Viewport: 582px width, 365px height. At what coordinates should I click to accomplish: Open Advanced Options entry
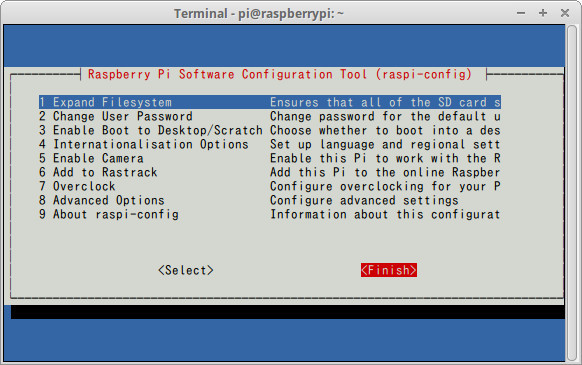(x=101, y=201)
